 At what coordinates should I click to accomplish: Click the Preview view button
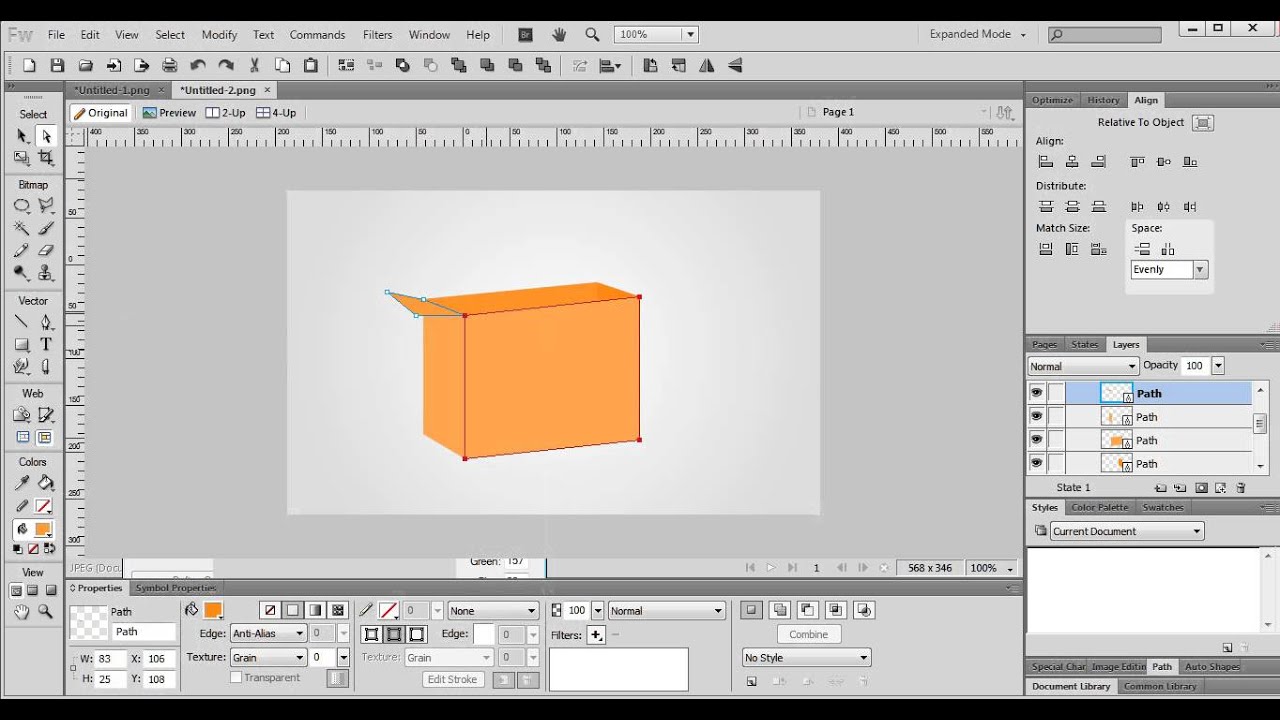(x=169, y=113)
